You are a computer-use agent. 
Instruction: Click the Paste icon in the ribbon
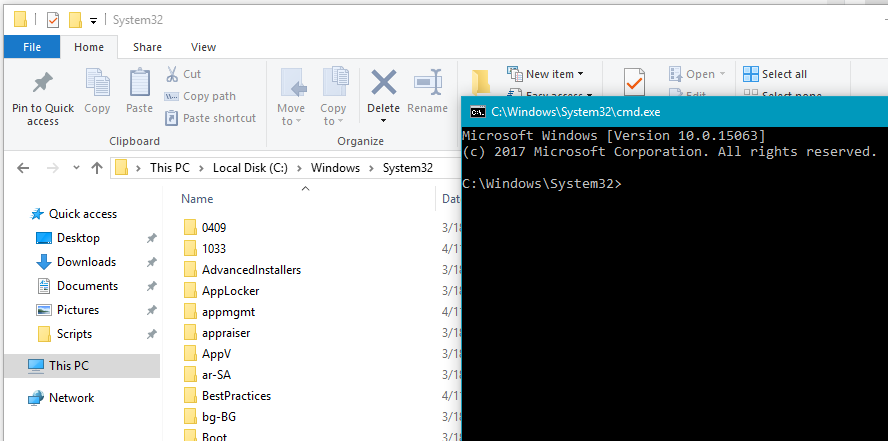139,85
